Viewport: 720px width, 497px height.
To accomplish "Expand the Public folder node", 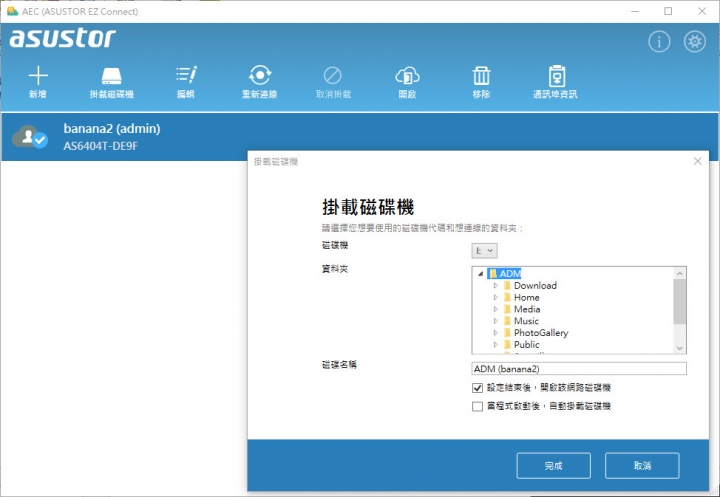I will tap(495, 345).
